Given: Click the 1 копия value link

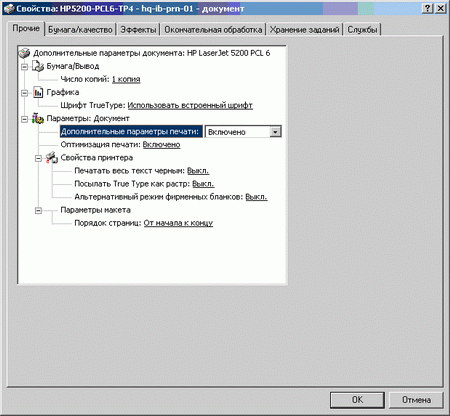Looking at the screenshot, I should (126, 79).
